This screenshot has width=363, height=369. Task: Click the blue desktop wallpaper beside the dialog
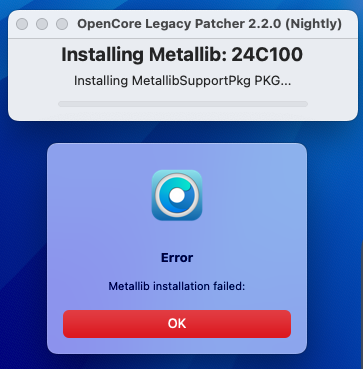coord(333,233)
